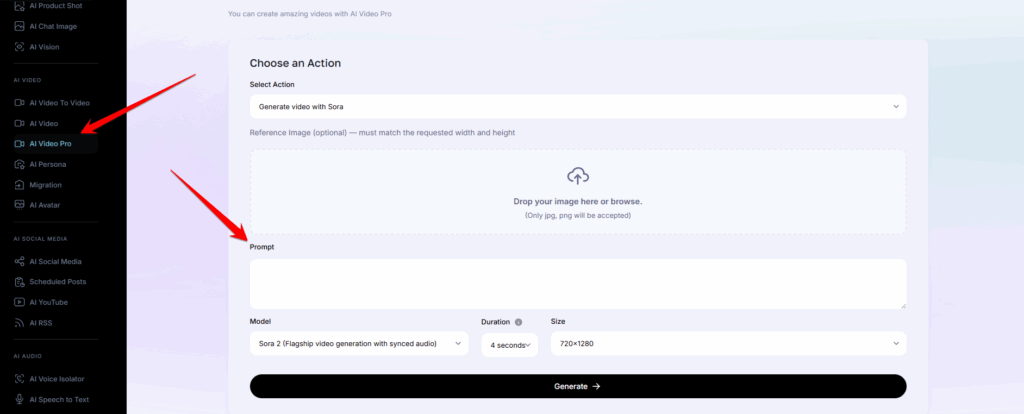Click the Duration info icon
1024x414 pixels.
pos(518,322)
